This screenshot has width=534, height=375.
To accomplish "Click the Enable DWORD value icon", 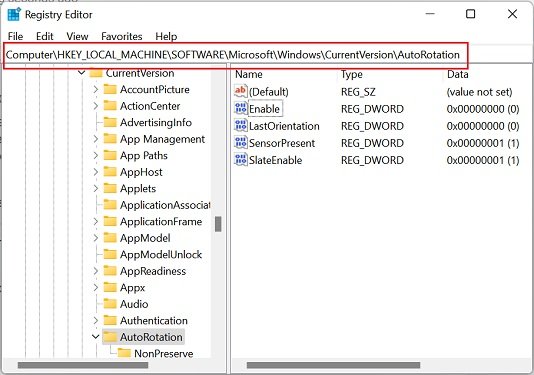I will [x=241, y=109].
